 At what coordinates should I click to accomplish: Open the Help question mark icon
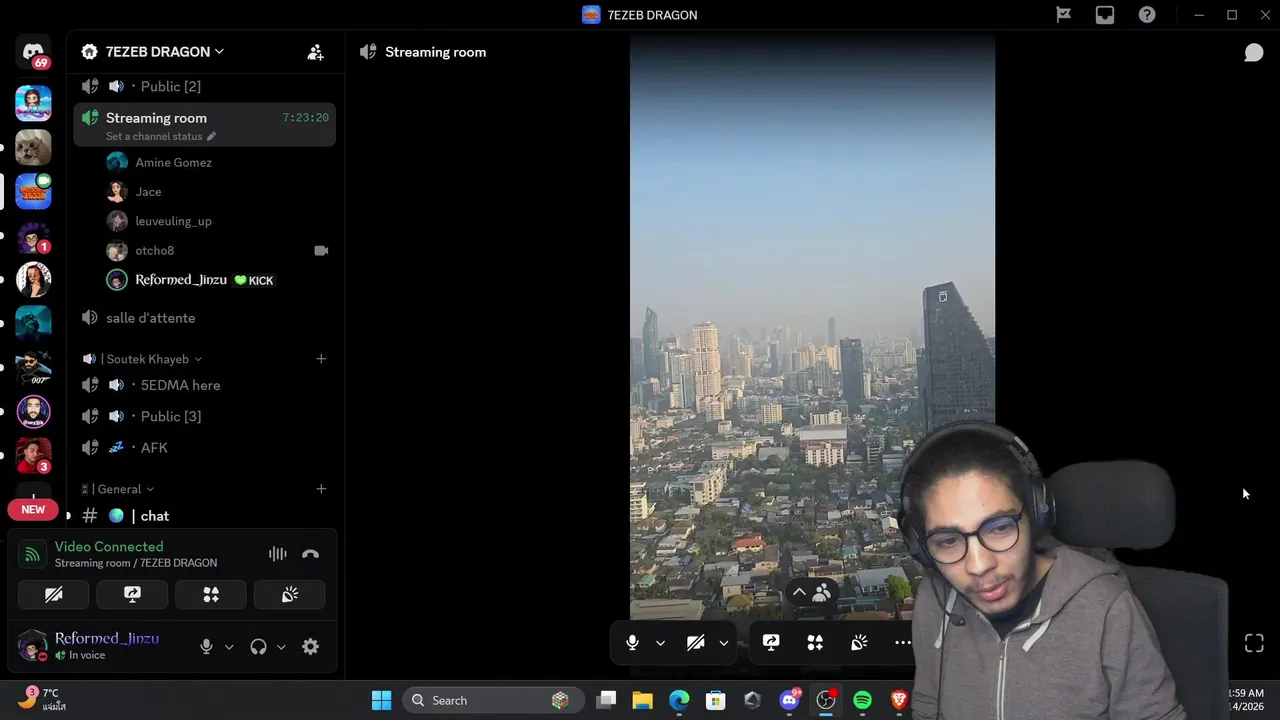pos(1147,15)
